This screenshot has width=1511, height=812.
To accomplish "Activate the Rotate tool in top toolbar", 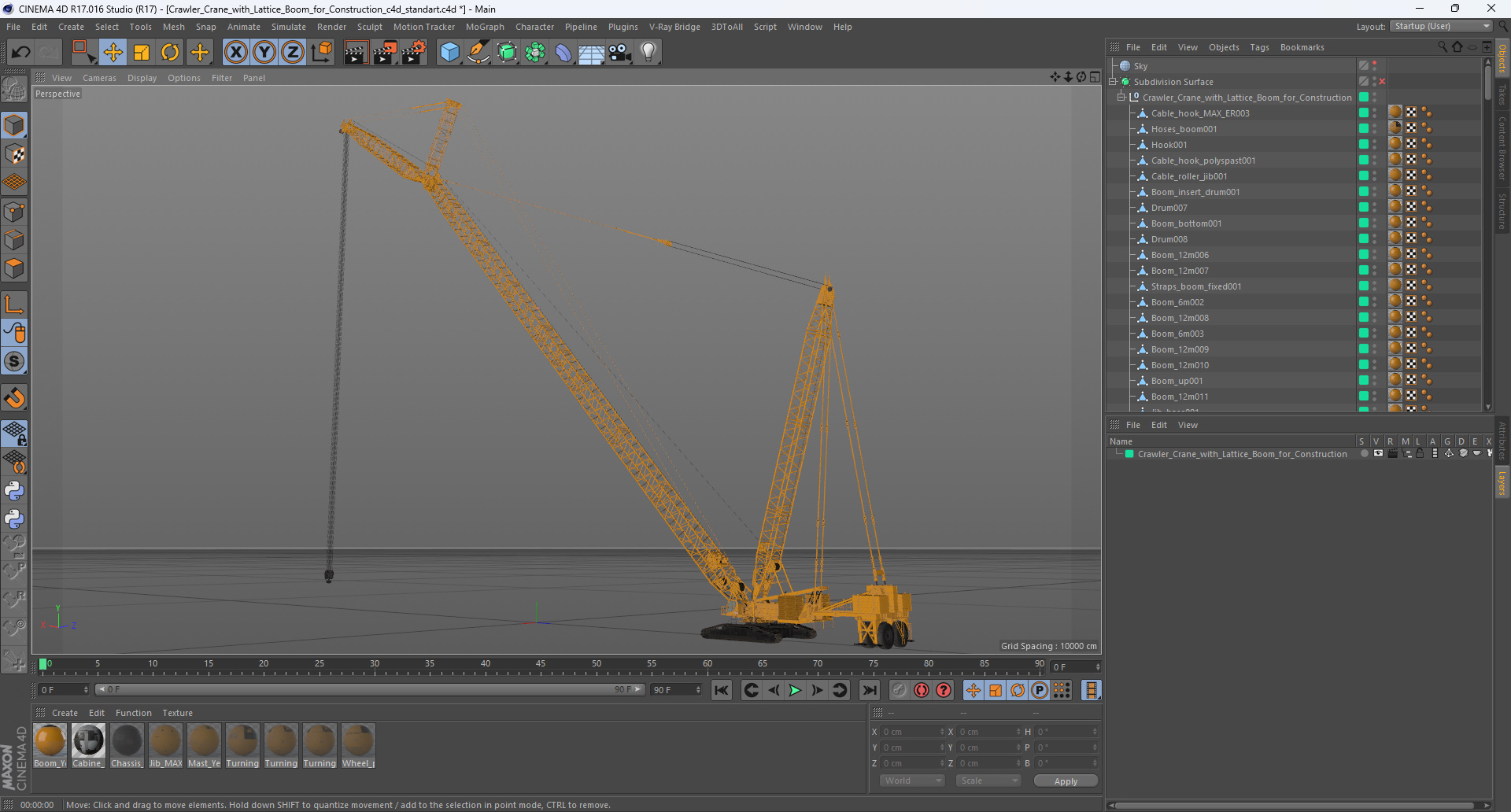I will pyautogui.click(x=170, y=53).
